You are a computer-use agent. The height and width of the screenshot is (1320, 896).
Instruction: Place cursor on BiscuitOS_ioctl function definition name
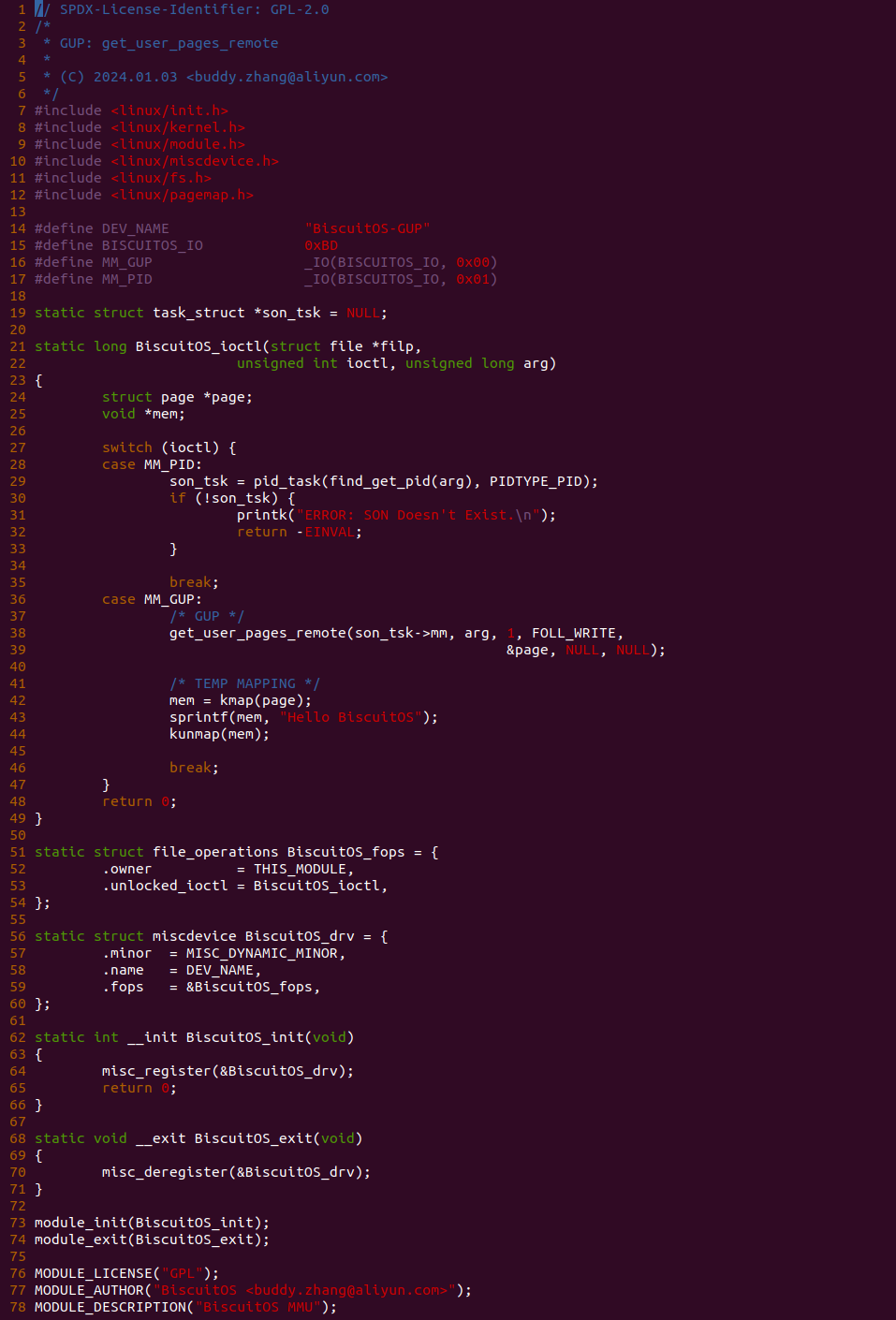click(198, 346)
